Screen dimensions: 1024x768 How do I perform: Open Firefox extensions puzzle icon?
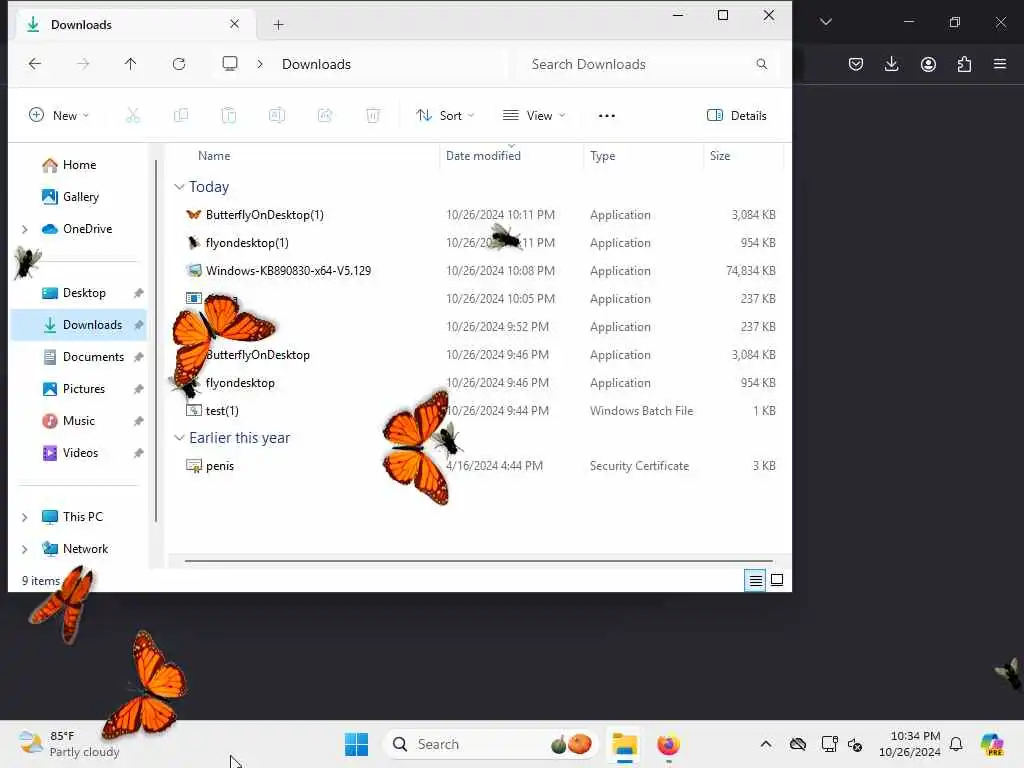point(964,64)
